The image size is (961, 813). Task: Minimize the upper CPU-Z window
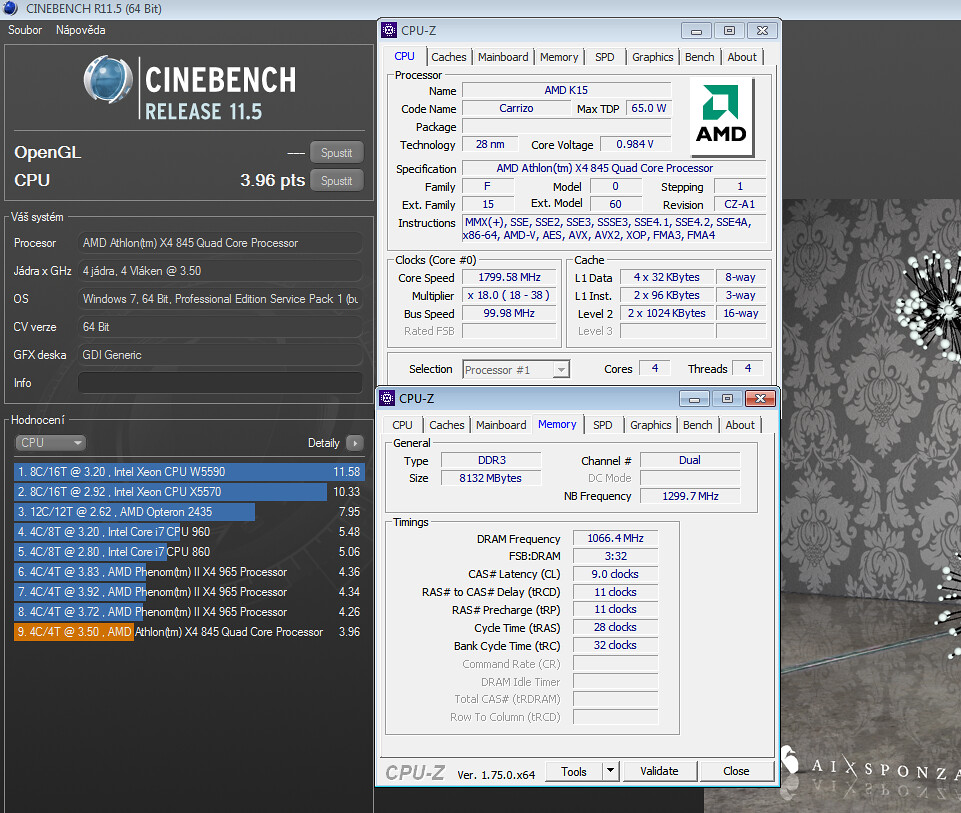696,31
